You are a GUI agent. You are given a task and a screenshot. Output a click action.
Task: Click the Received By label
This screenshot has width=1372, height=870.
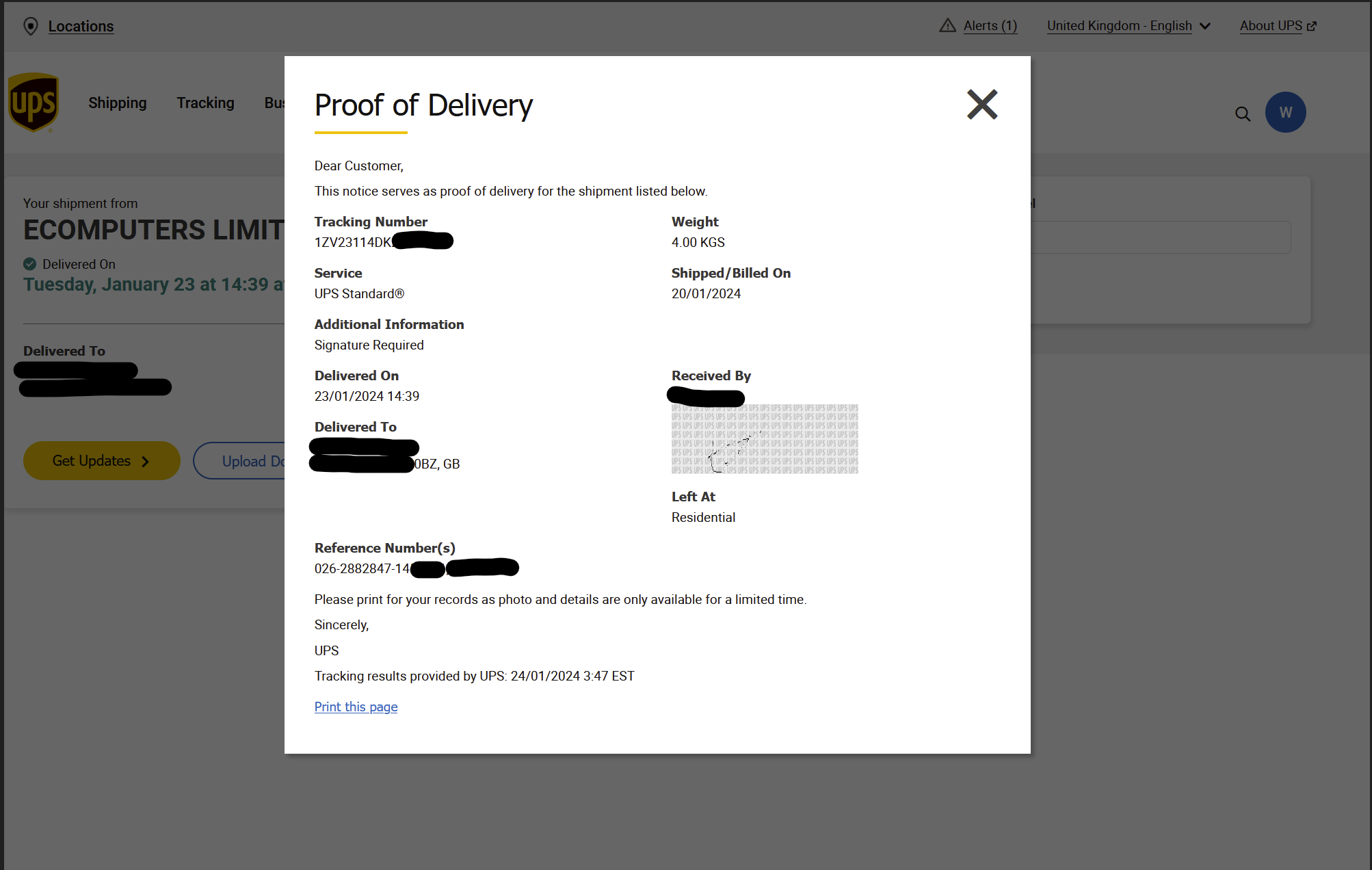click(x=711, y=375)
